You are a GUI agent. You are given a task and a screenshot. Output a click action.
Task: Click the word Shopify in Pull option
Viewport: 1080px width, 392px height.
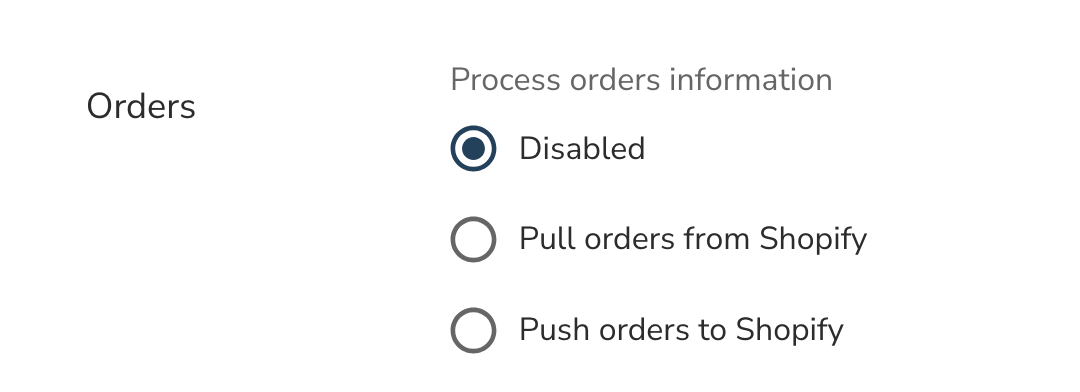813,240
